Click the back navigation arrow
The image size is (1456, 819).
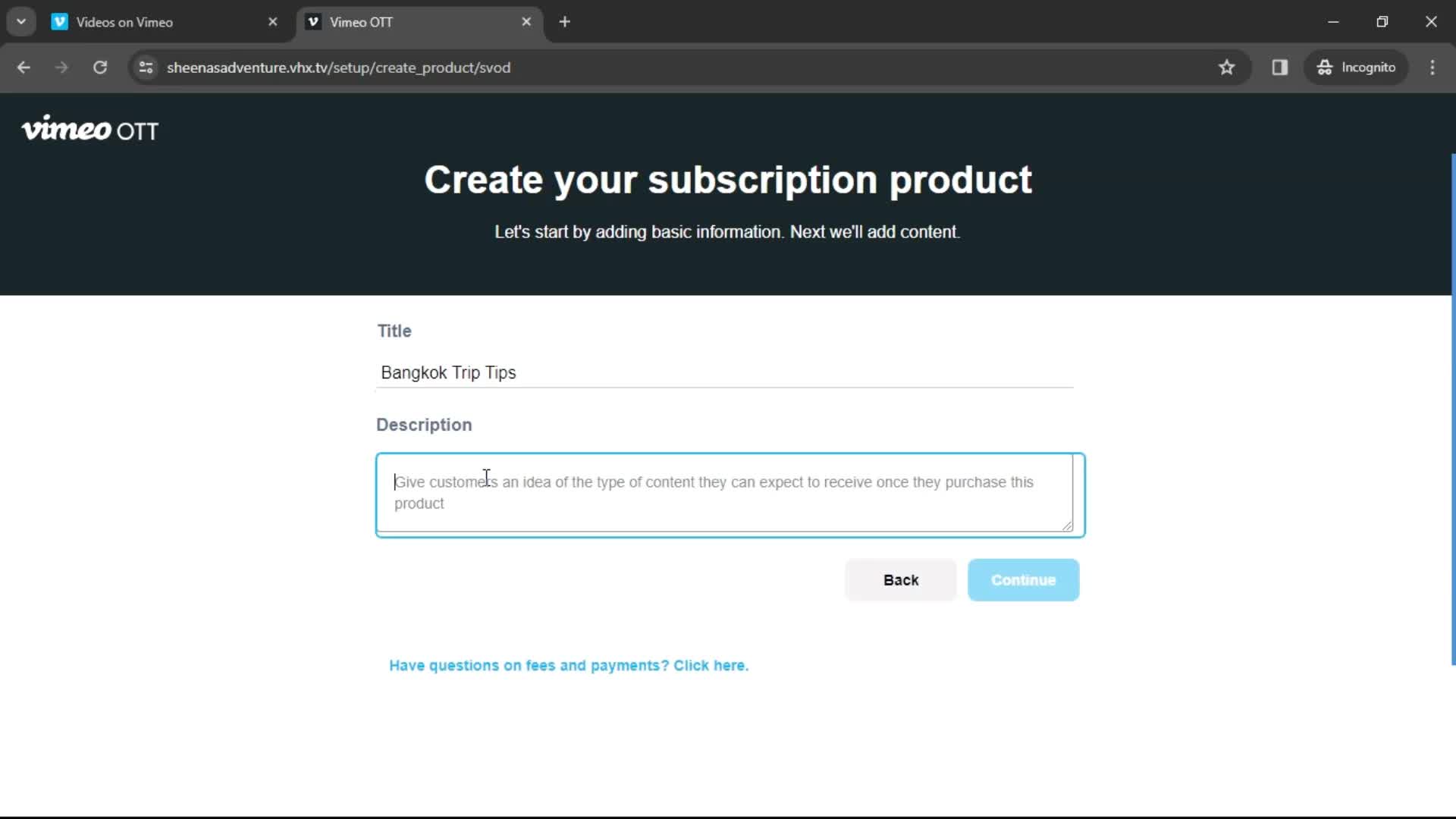[x=23, y=67]
